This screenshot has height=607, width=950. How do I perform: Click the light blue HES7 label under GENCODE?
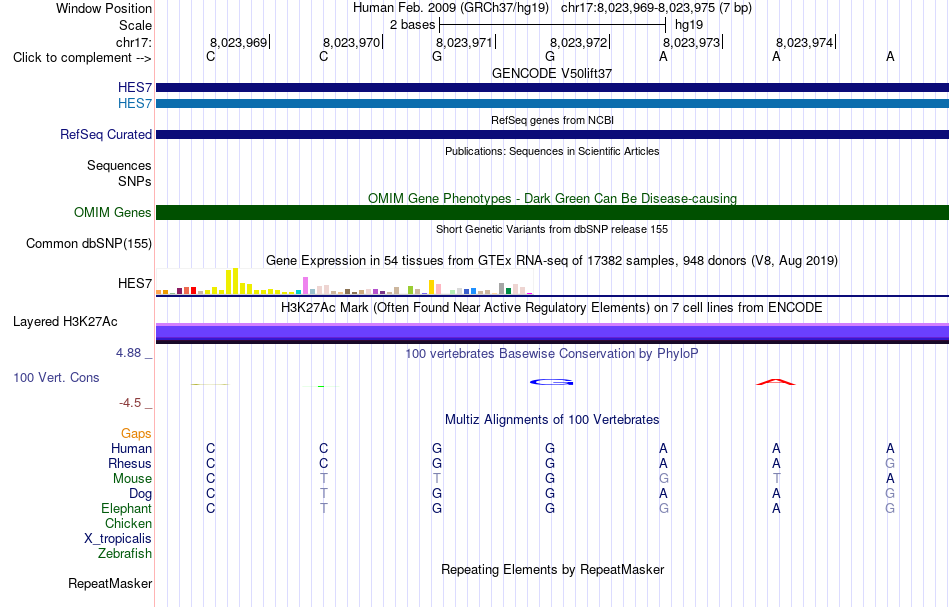[135, 104]
